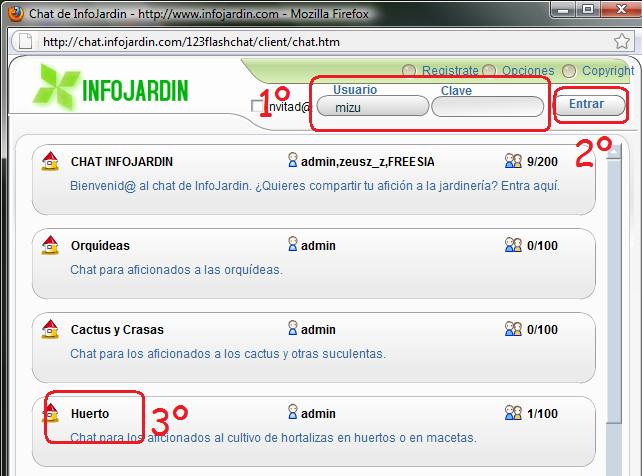This screenshot has height=476, width=642.
Task: Click the Firefox logo in title bar
Action: click(x=16, y=13)
